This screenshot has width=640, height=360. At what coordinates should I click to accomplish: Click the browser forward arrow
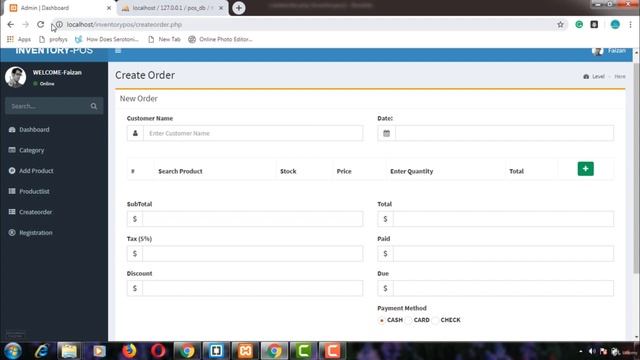click(x=25, y=24)
